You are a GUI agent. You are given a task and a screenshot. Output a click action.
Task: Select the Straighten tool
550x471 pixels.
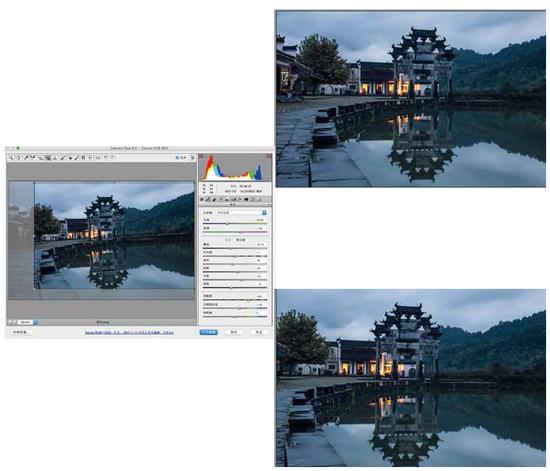(x=55, y=158)
